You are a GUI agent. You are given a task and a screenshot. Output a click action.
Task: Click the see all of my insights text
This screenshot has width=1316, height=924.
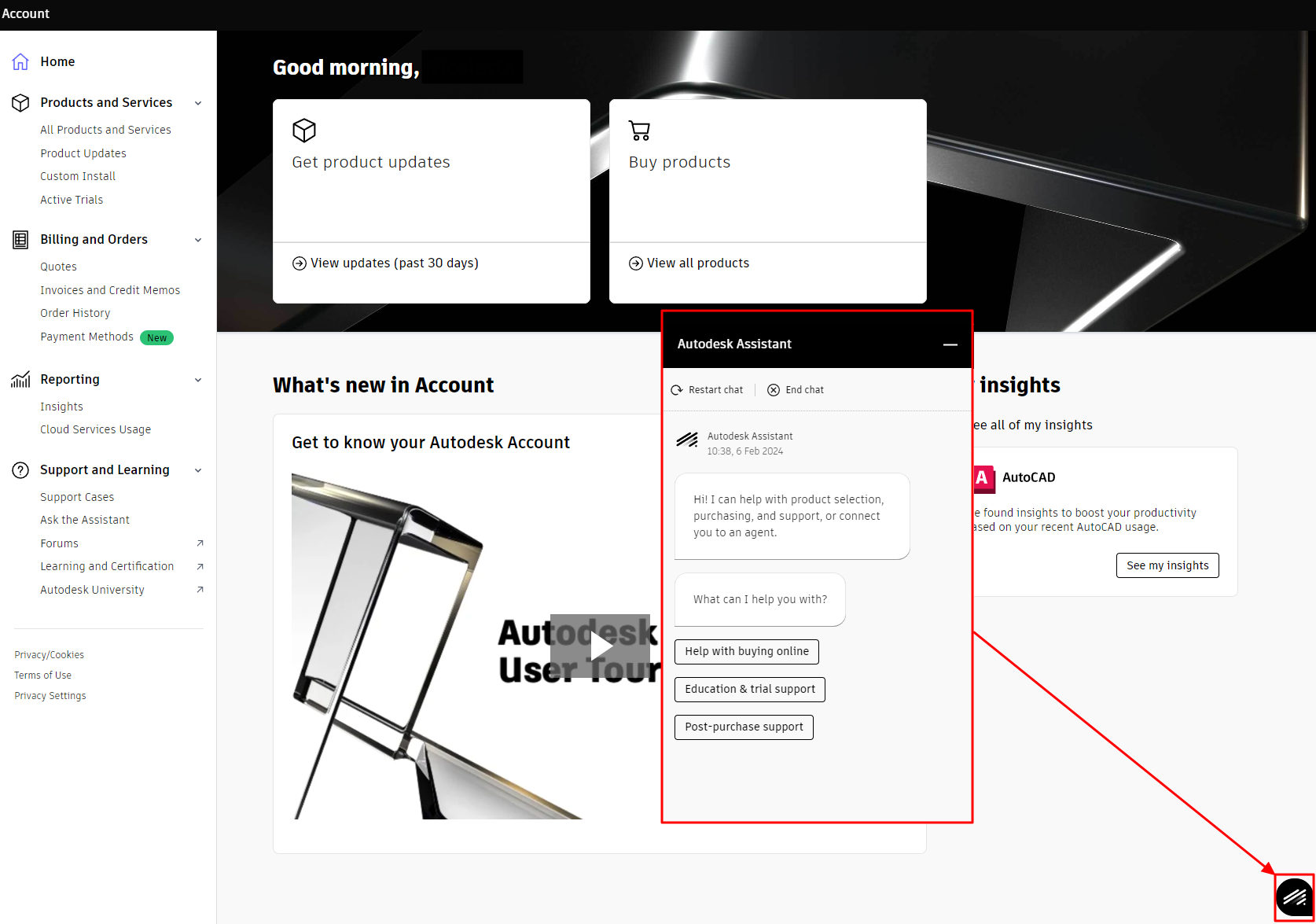click(1033, 425)
